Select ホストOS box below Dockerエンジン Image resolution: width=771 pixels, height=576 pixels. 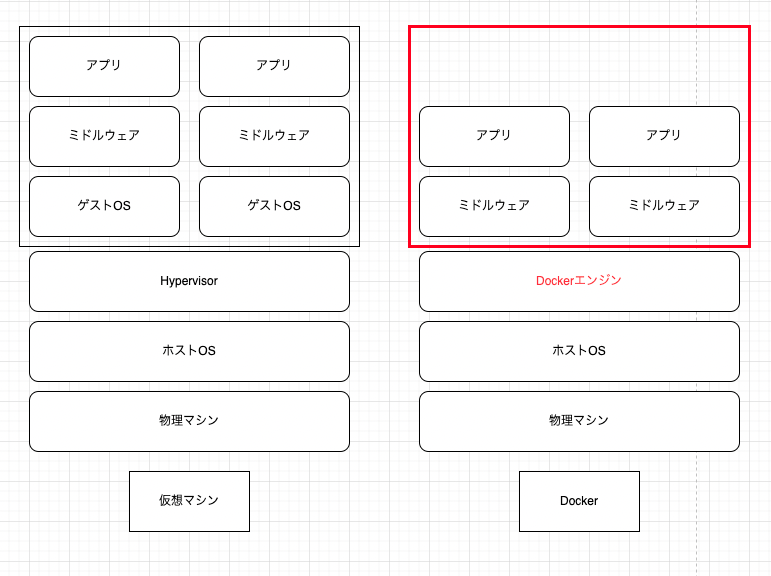click(579, 351)
